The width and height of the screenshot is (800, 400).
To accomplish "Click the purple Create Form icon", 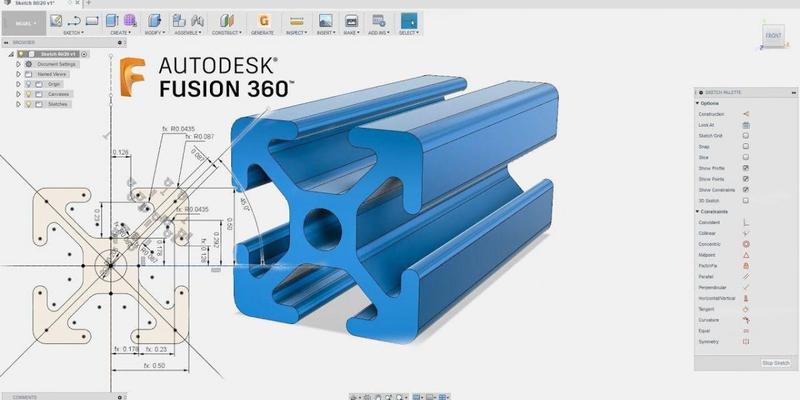I will [x=130, y=21].
